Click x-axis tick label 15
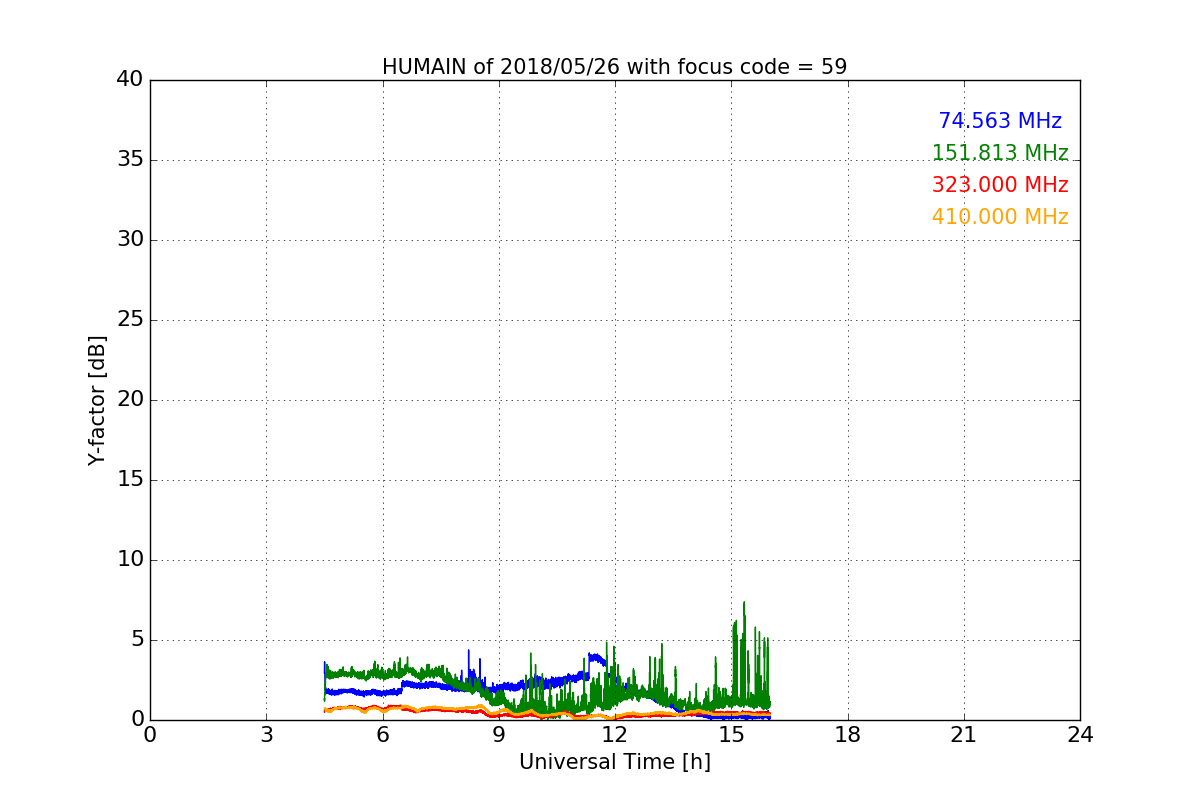1200x800 pixels. pos(731,735)
